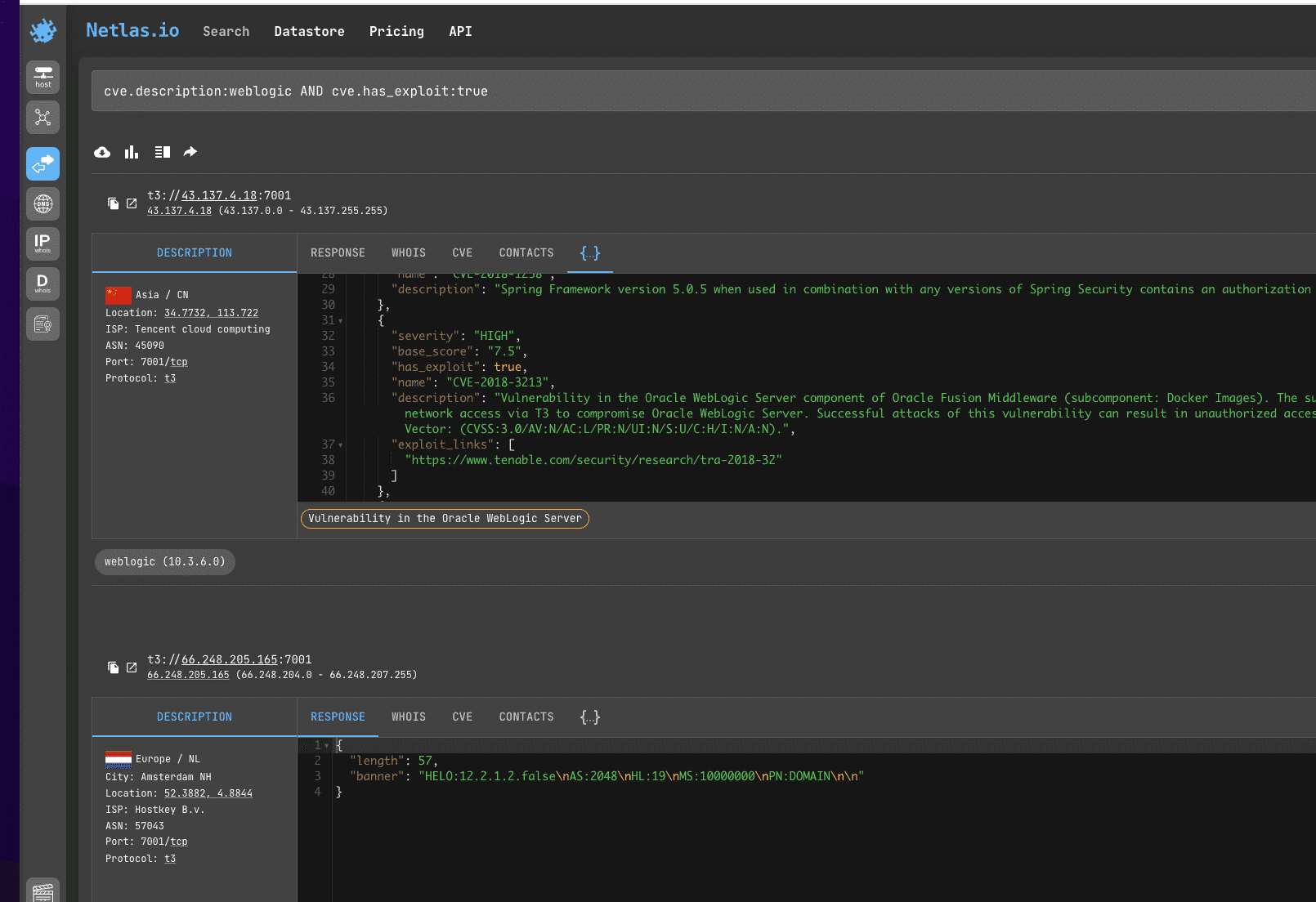Open the Pricing menu item
1316x902 pixels.
point(396,31)
